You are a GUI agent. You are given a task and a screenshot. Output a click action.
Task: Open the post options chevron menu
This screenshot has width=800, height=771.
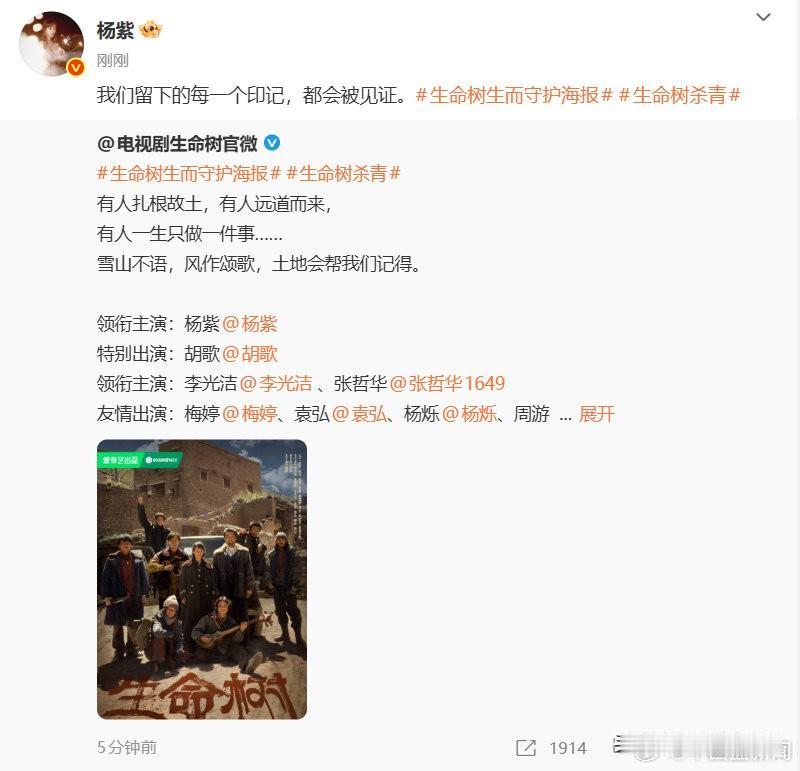point(763,17)
